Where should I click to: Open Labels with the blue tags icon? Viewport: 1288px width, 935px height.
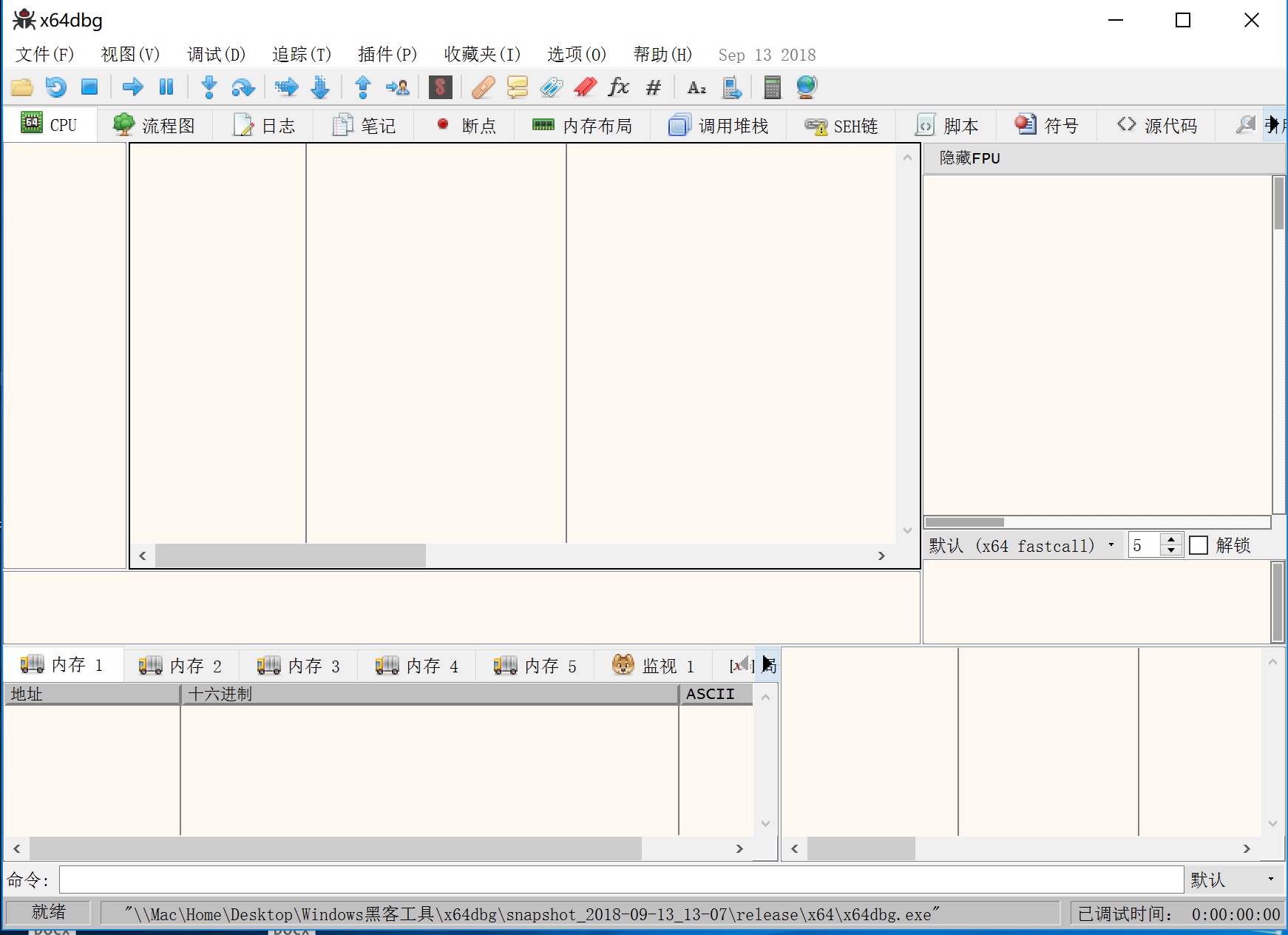tap(551, 87)
